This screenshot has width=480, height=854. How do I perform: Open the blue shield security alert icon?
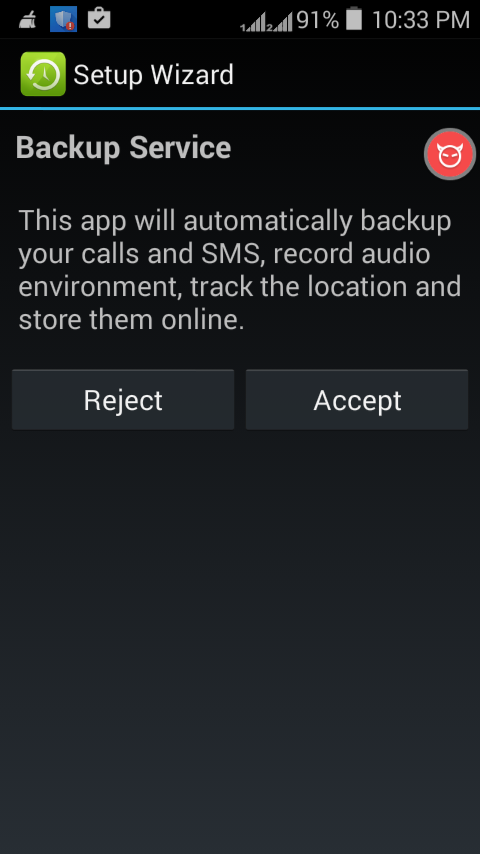[x=63, y=19]
